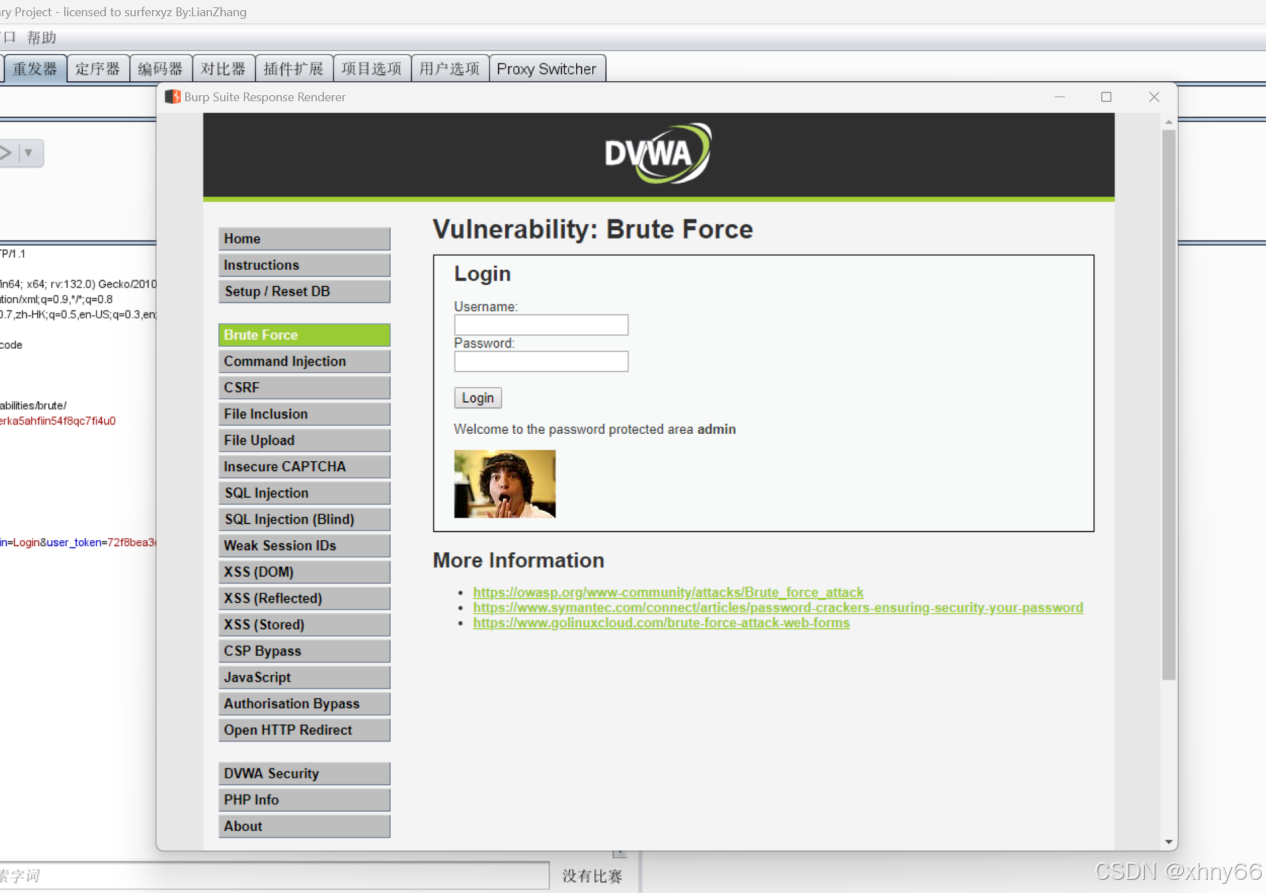1266x893 pixels.
Task: Open the CSRF vulnerability page
Action: [304, 387]
